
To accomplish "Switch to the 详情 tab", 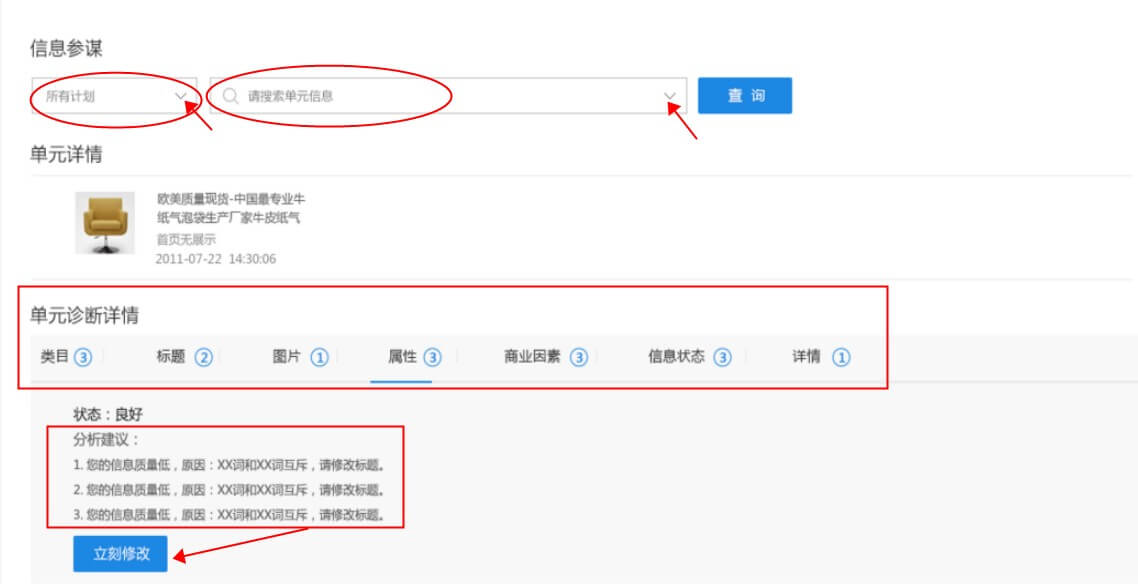I will click(806, 357).
